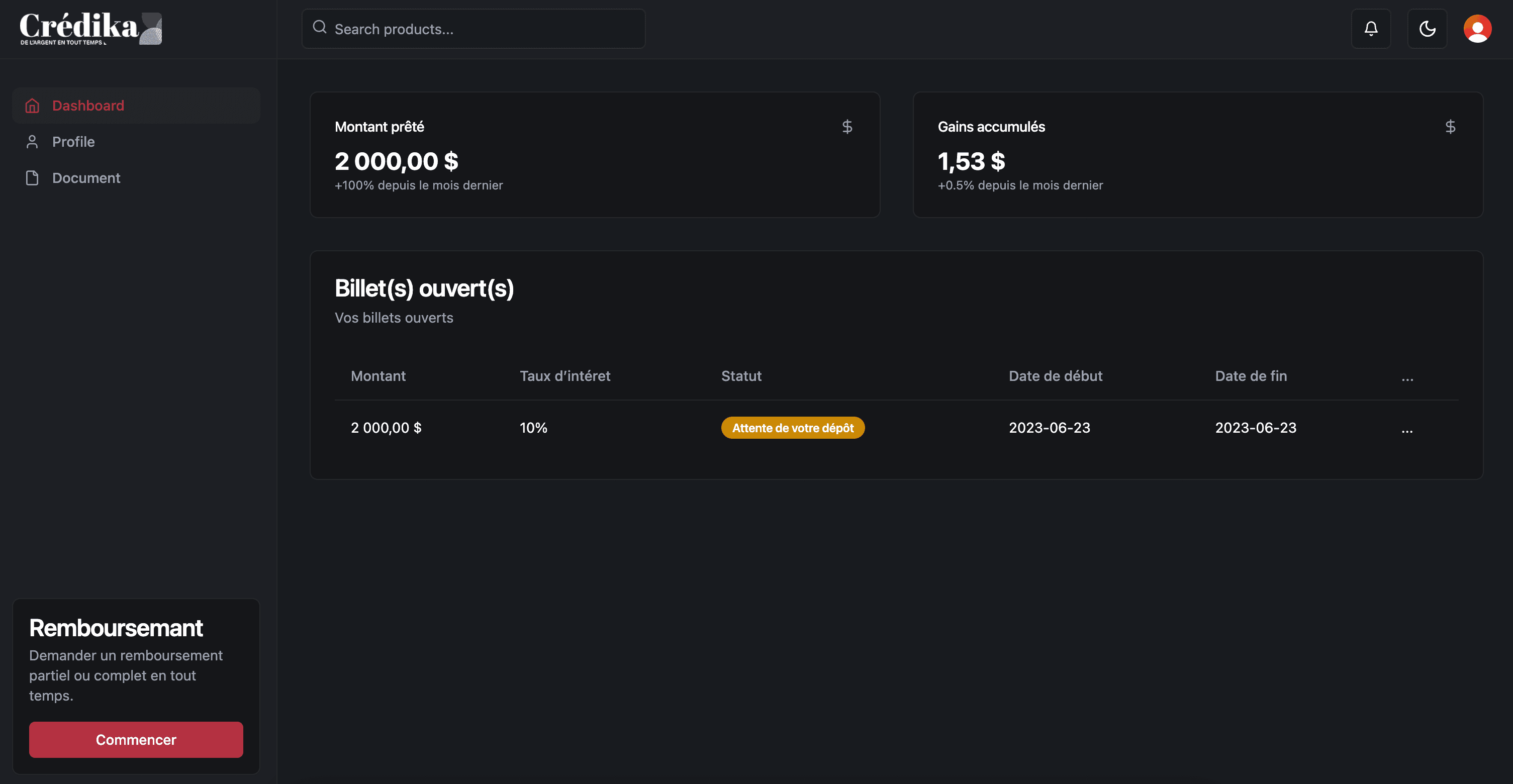The width and height of the screenshot is (1513, 784).
Task: Click the Attente de votre dépôt status badge
Action: click(793, 428)
